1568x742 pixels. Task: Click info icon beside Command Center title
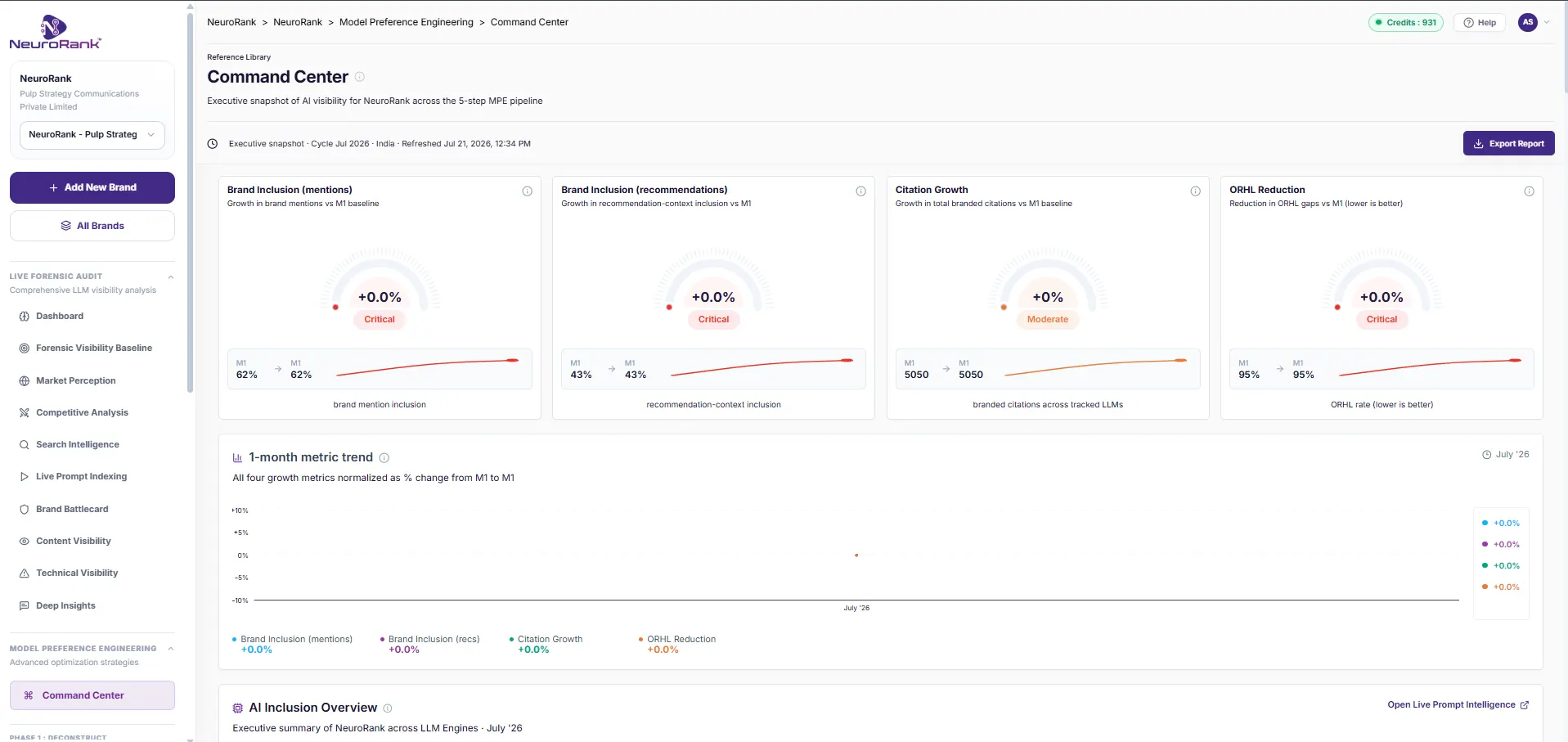pos(360,77)
